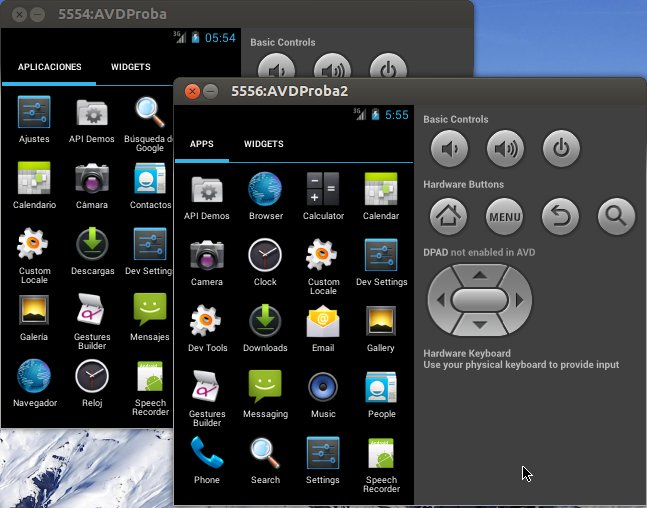Click the DPAD right arrow
Viewport: 647px width, 508px height.
pyautogui.click(x=519, y=300)
